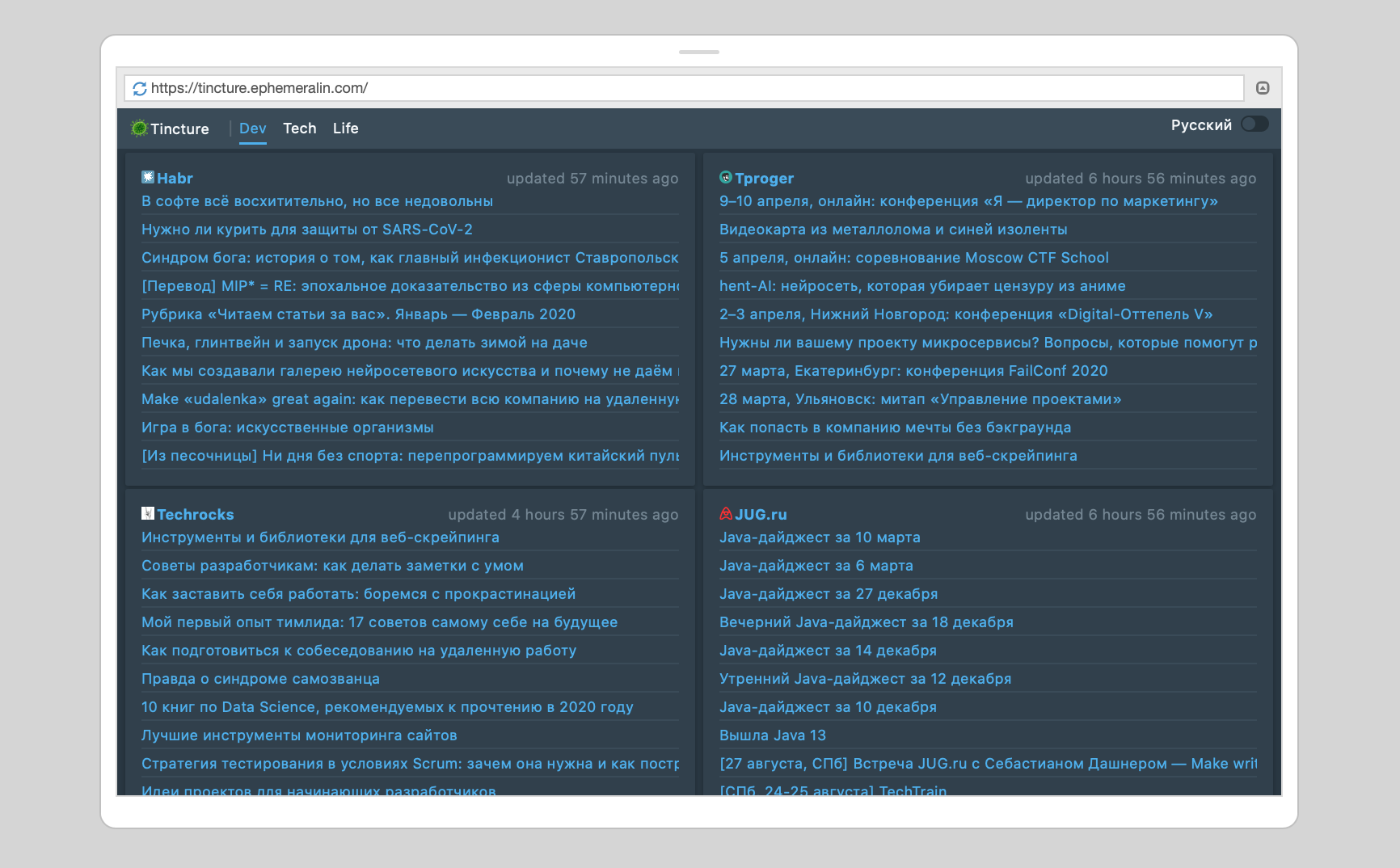This screenshot has height=868, width=1400.
Task: Open '9–10 апреля, онлайн: конференция' link
Action: click(x=968, y=201)
